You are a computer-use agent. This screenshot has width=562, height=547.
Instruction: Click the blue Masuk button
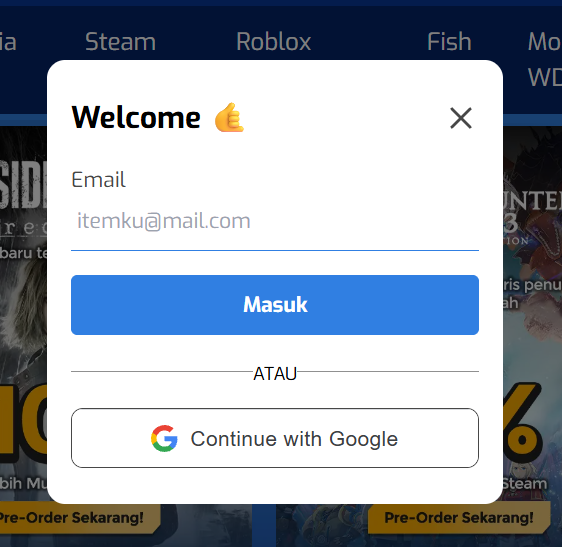tap(275, 305)
